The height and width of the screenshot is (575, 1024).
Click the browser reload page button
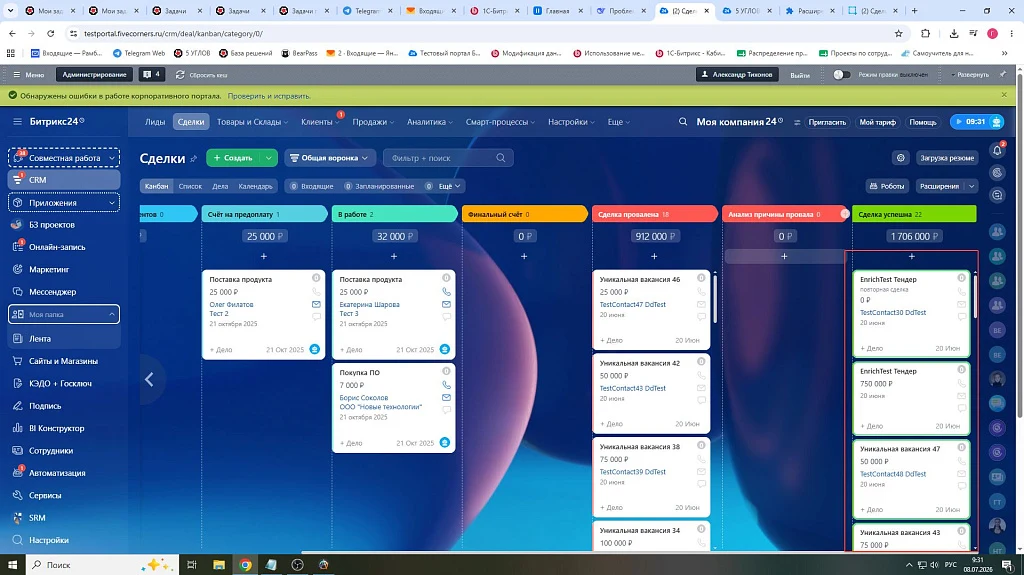click(x=50, y=33)
